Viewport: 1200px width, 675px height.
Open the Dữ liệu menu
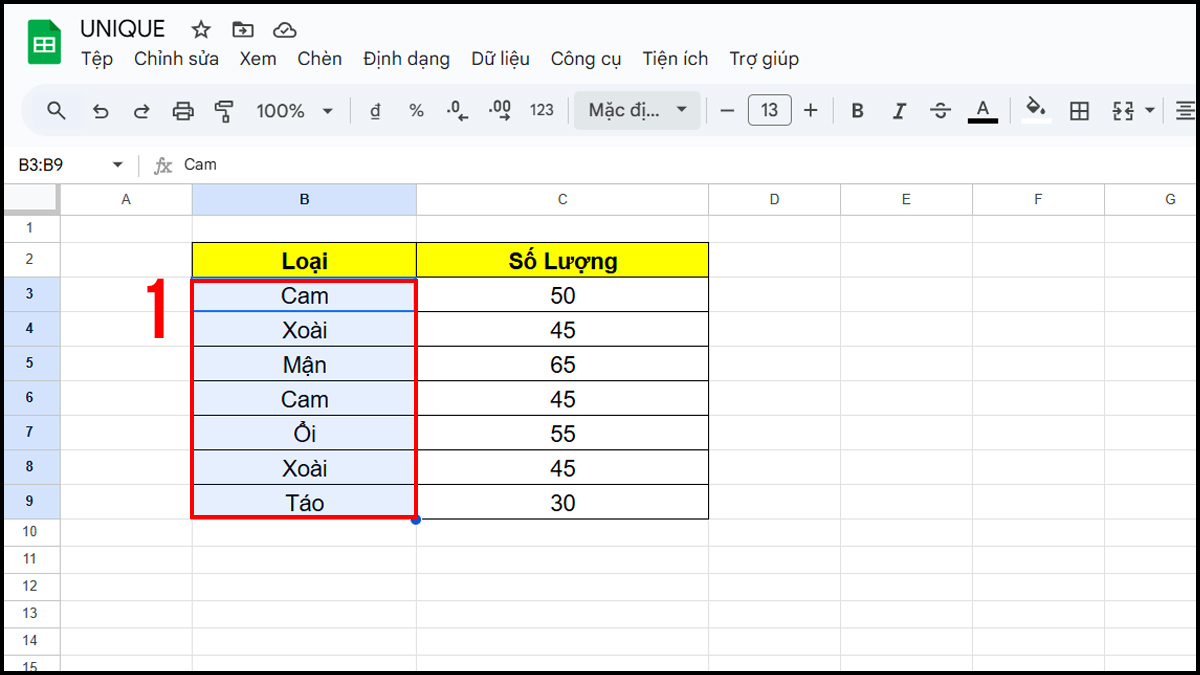point(500,59)
